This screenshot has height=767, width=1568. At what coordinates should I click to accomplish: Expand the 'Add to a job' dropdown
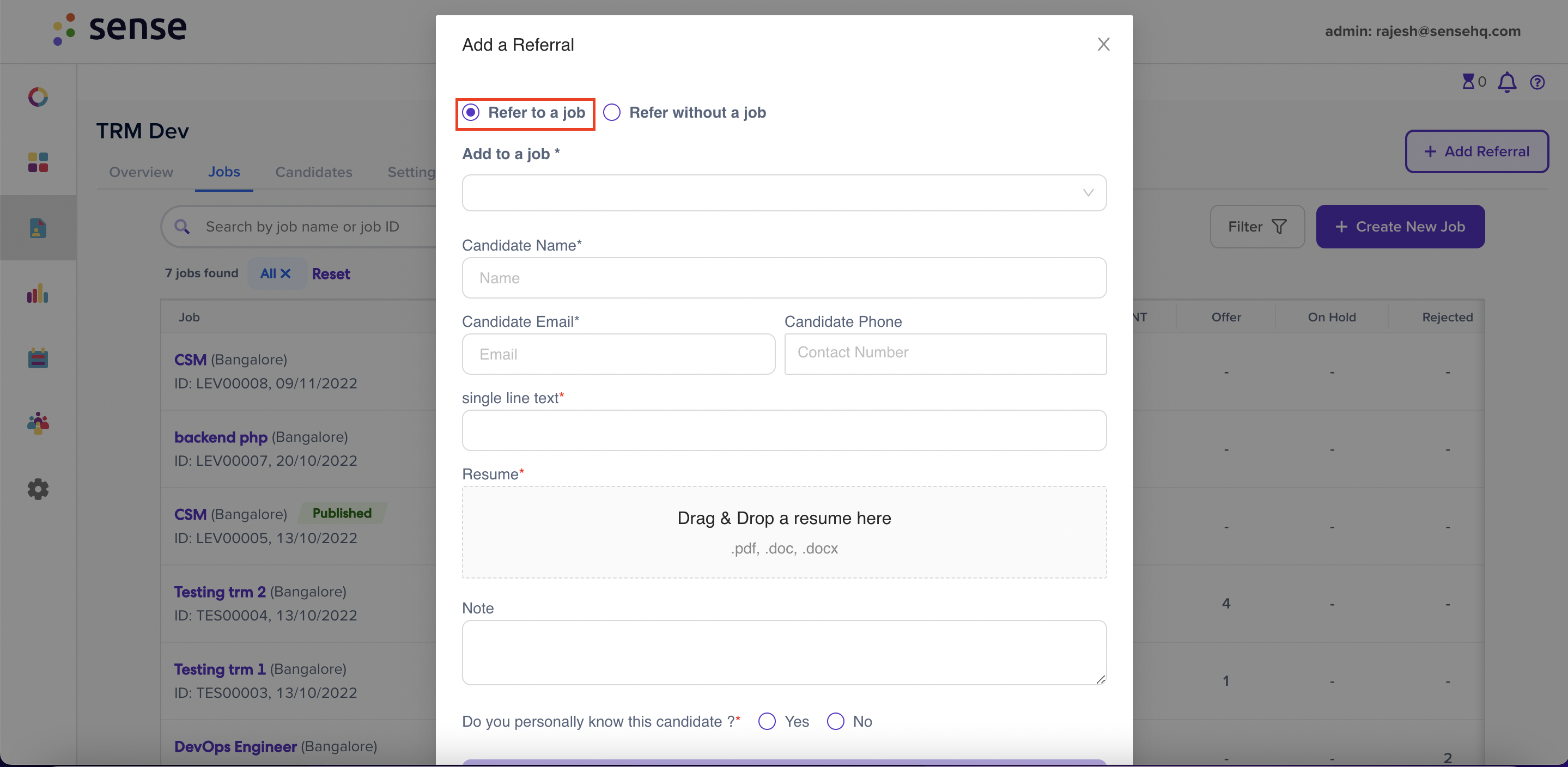[x=784, y=193]
